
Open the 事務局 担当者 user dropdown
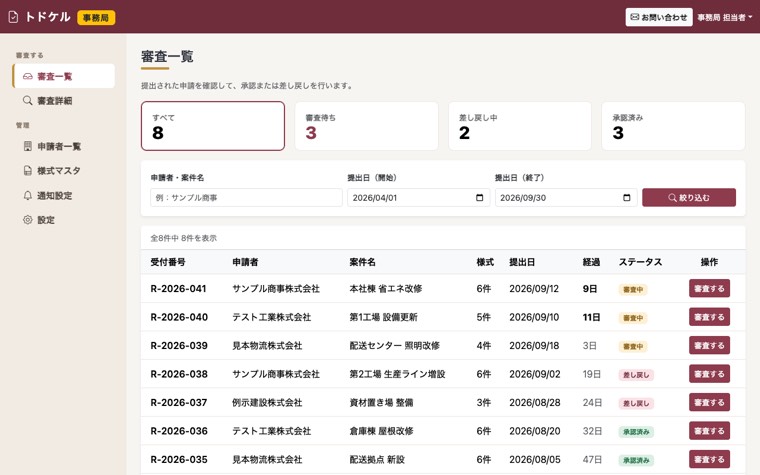tap(725, 17)
